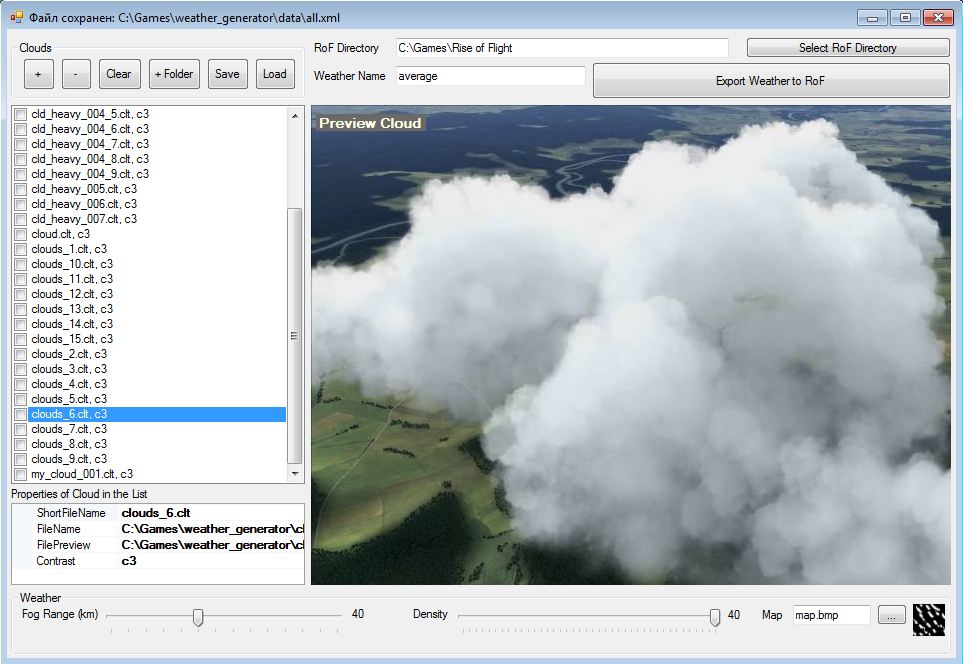
Task: Click the cloud list scroll down arrow
Action: pyautogui.click(x=295, y=474)
